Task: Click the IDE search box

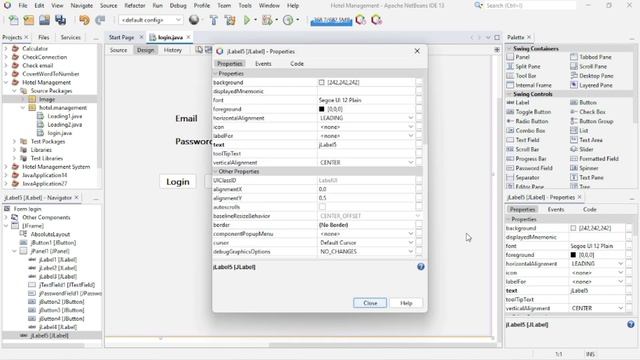Action: [x=531, y=6]
